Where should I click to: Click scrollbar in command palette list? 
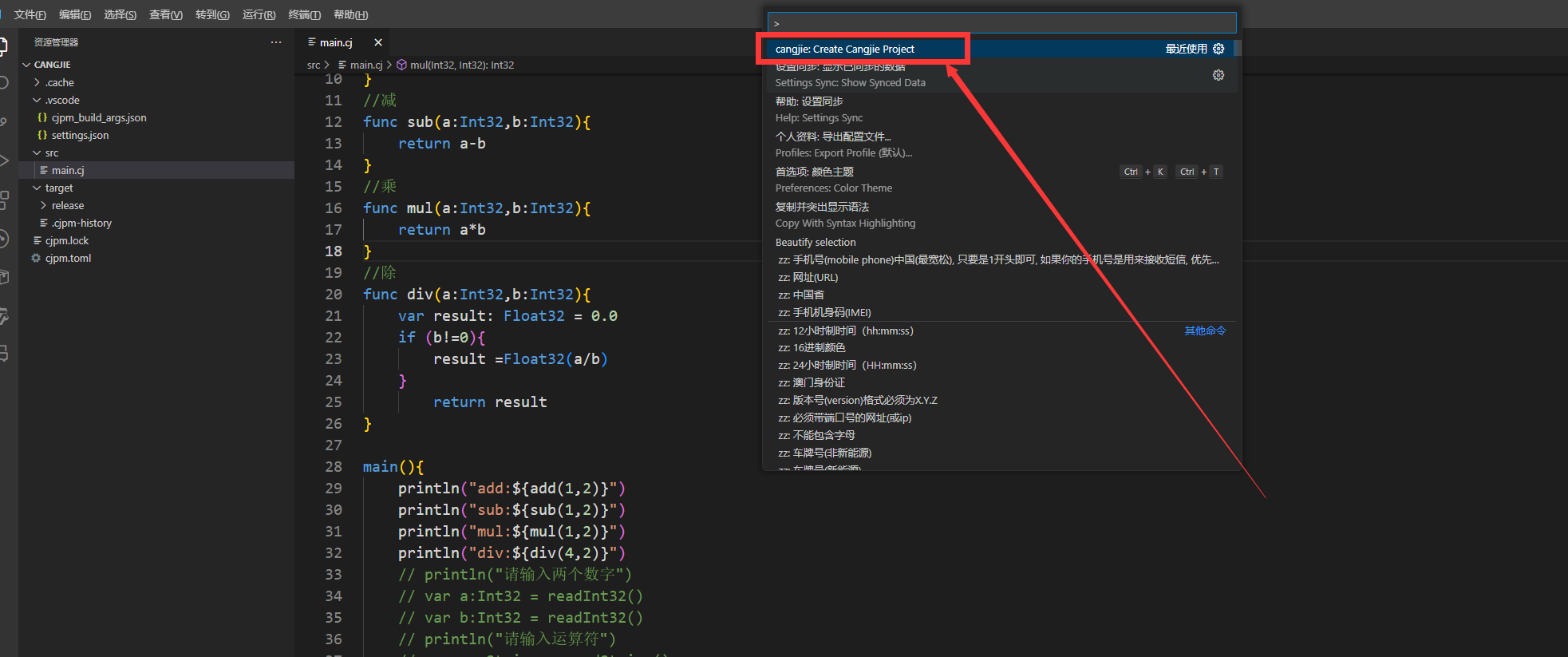coord(1238,48)
